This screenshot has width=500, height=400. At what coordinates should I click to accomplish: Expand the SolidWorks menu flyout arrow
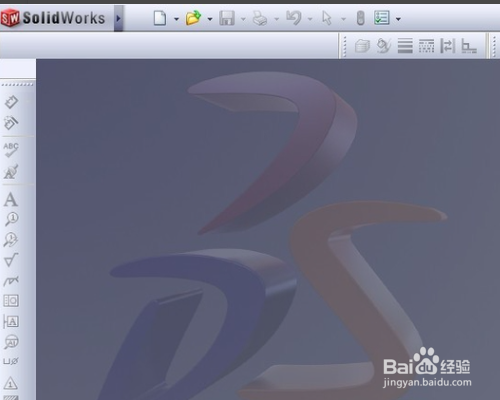click(118, 18)
